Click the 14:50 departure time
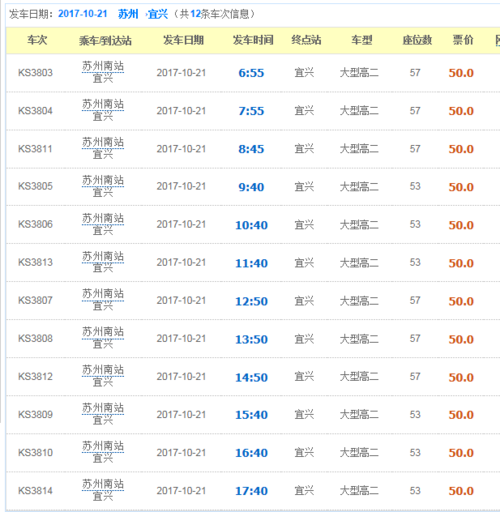Image resolution: width=500 pixels, height=512 pixels. [x=252, y=377]
